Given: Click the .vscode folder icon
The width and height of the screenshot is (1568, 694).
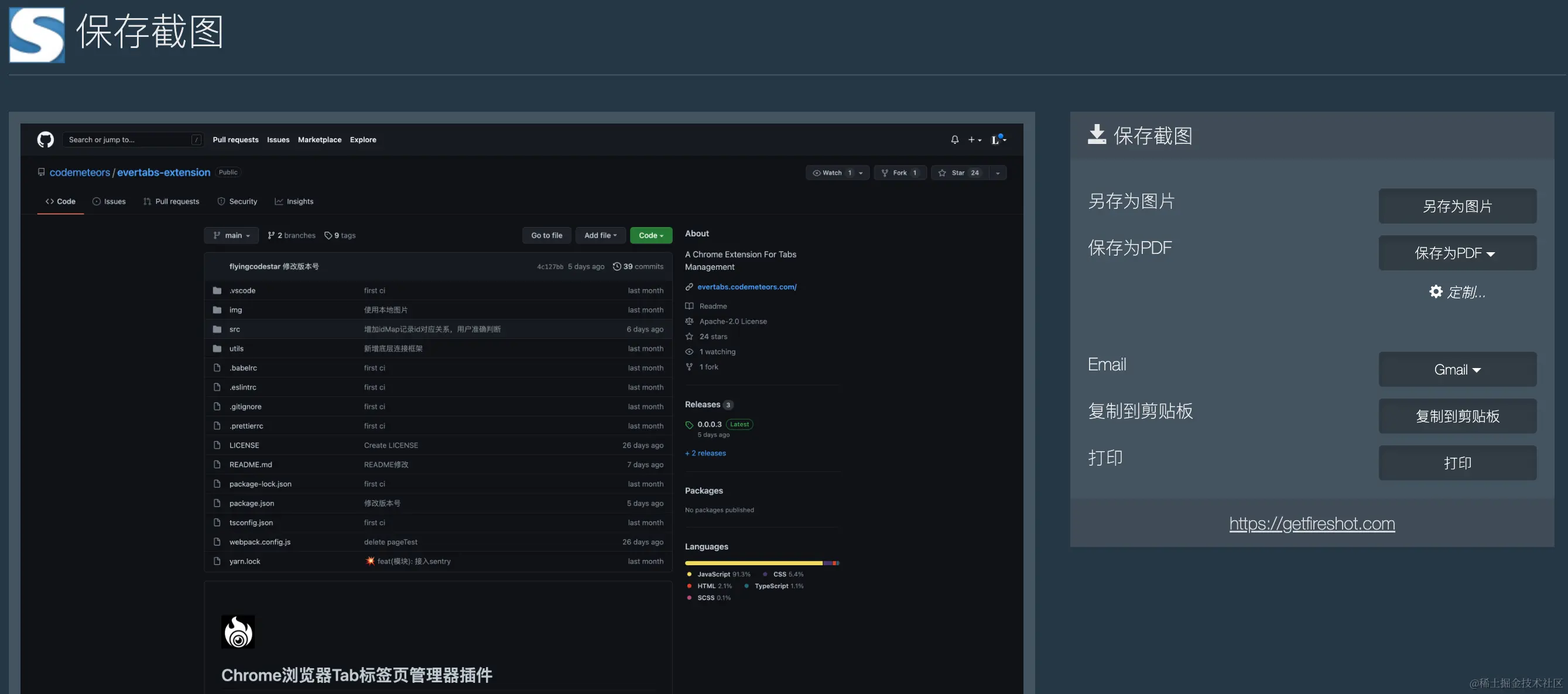Looking at the screenshot, I should pos(217,290).
